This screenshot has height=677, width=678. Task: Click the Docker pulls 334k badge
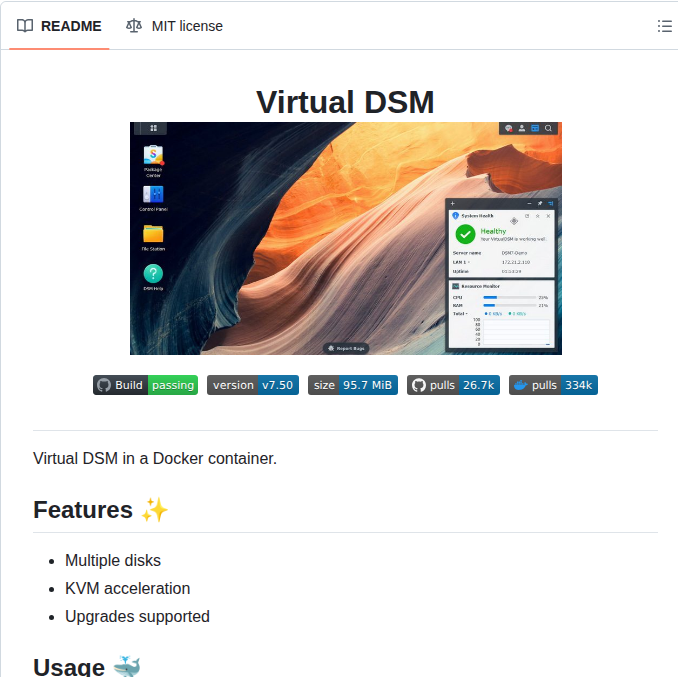click(x=553, y=385)
